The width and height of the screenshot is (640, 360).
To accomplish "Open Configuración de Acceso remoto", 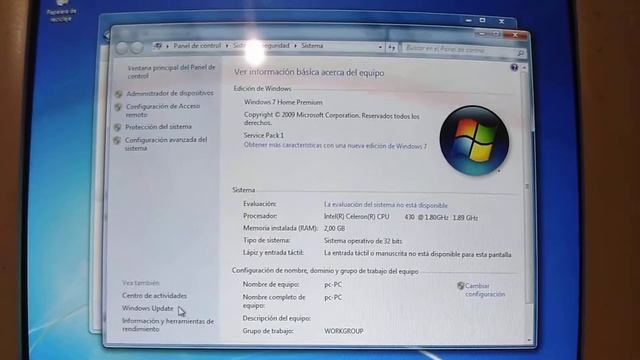I will pyautogui.click(x=163, y=110).
